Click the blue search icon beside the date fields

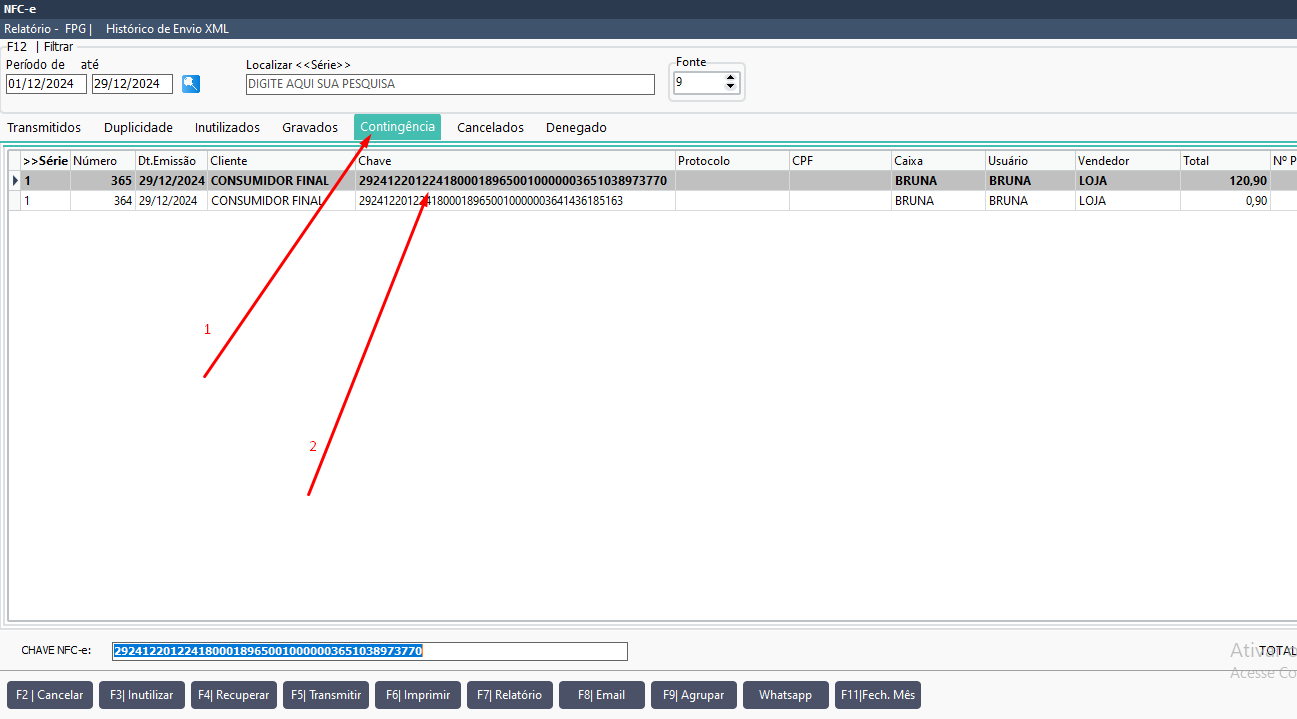coord(191,84)
